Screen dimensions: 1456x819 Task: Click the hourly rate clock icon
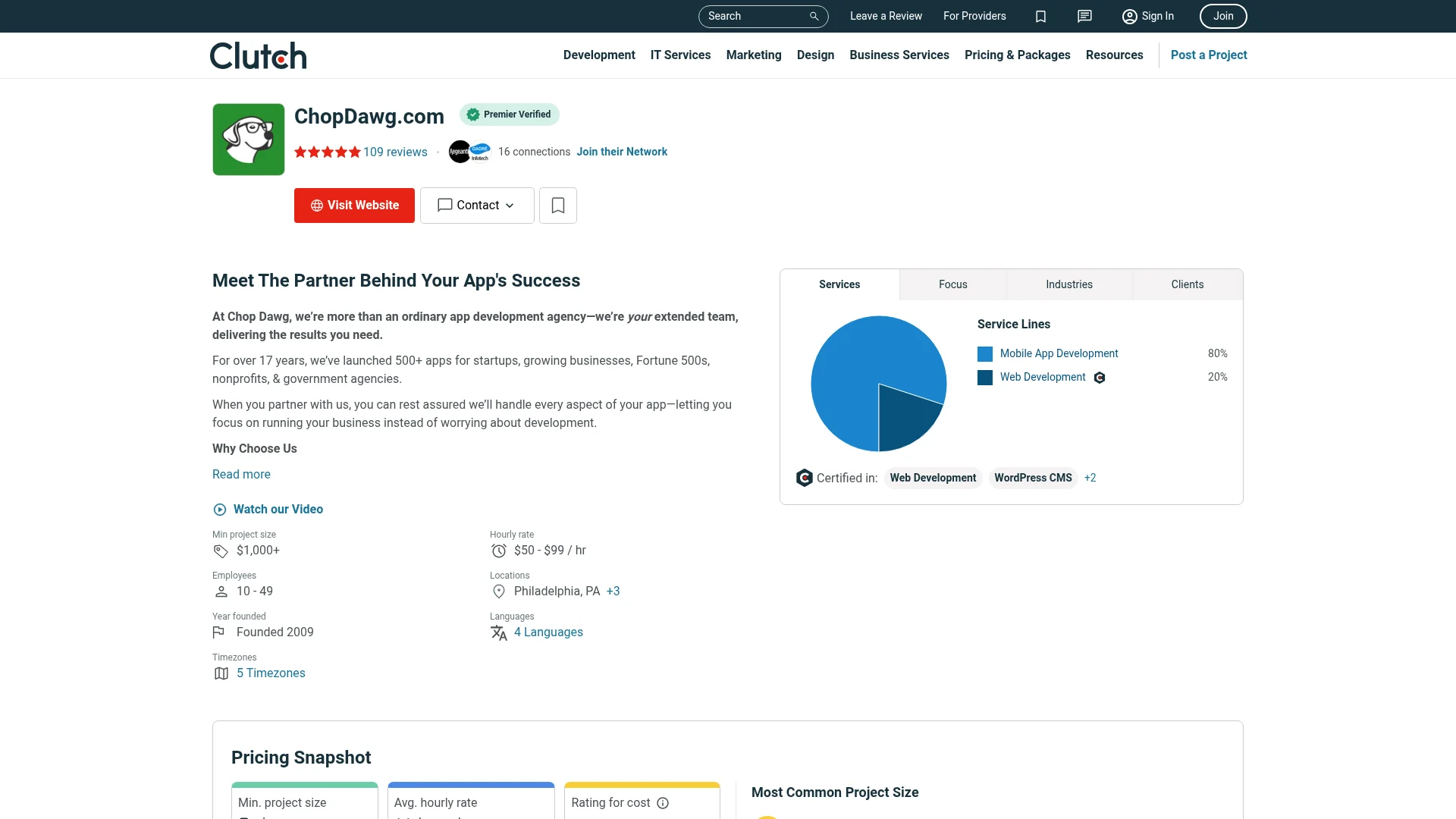(499, 551)
